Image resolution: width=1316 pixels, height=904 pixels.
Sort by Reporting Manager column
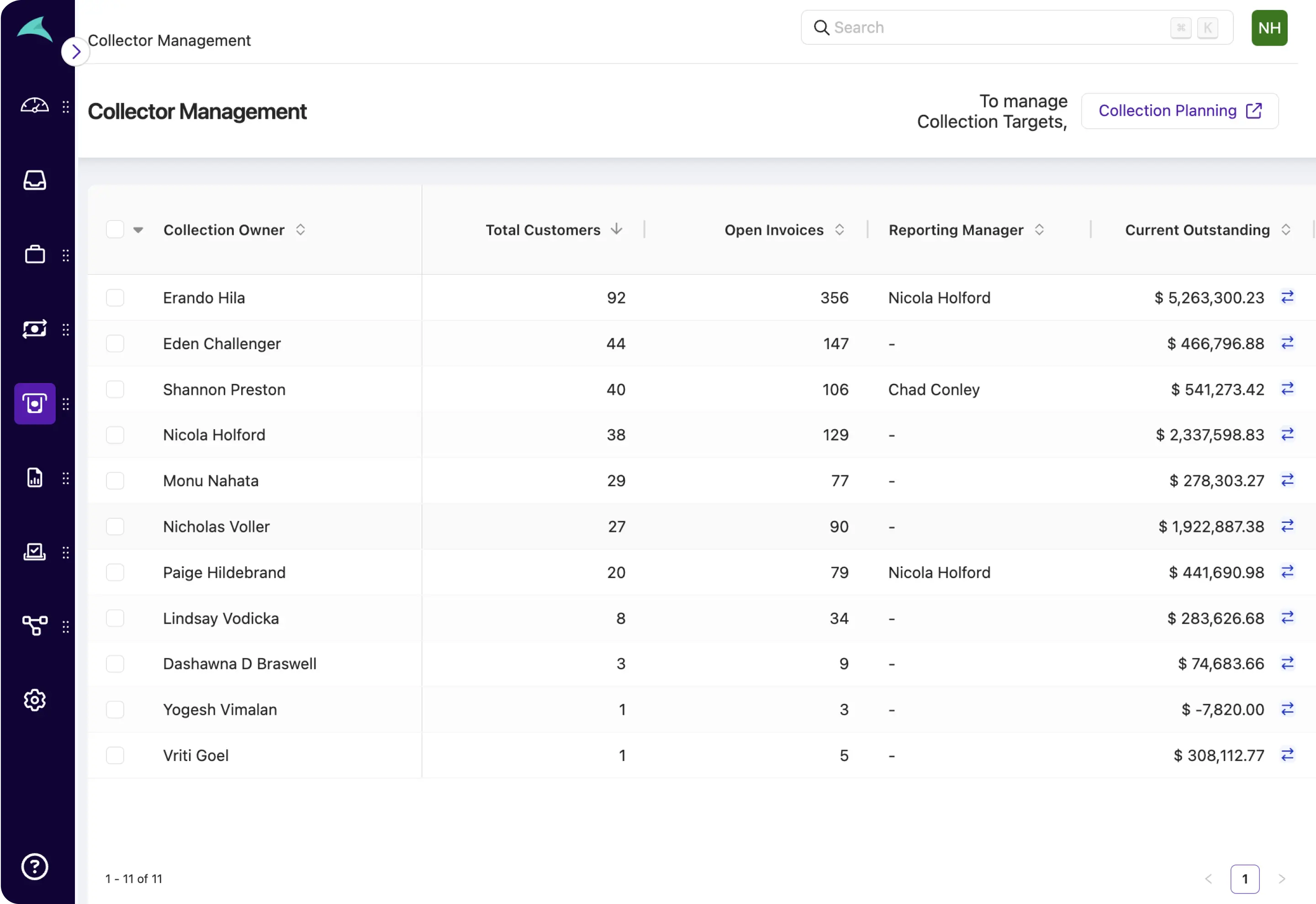pos(1039,229)
